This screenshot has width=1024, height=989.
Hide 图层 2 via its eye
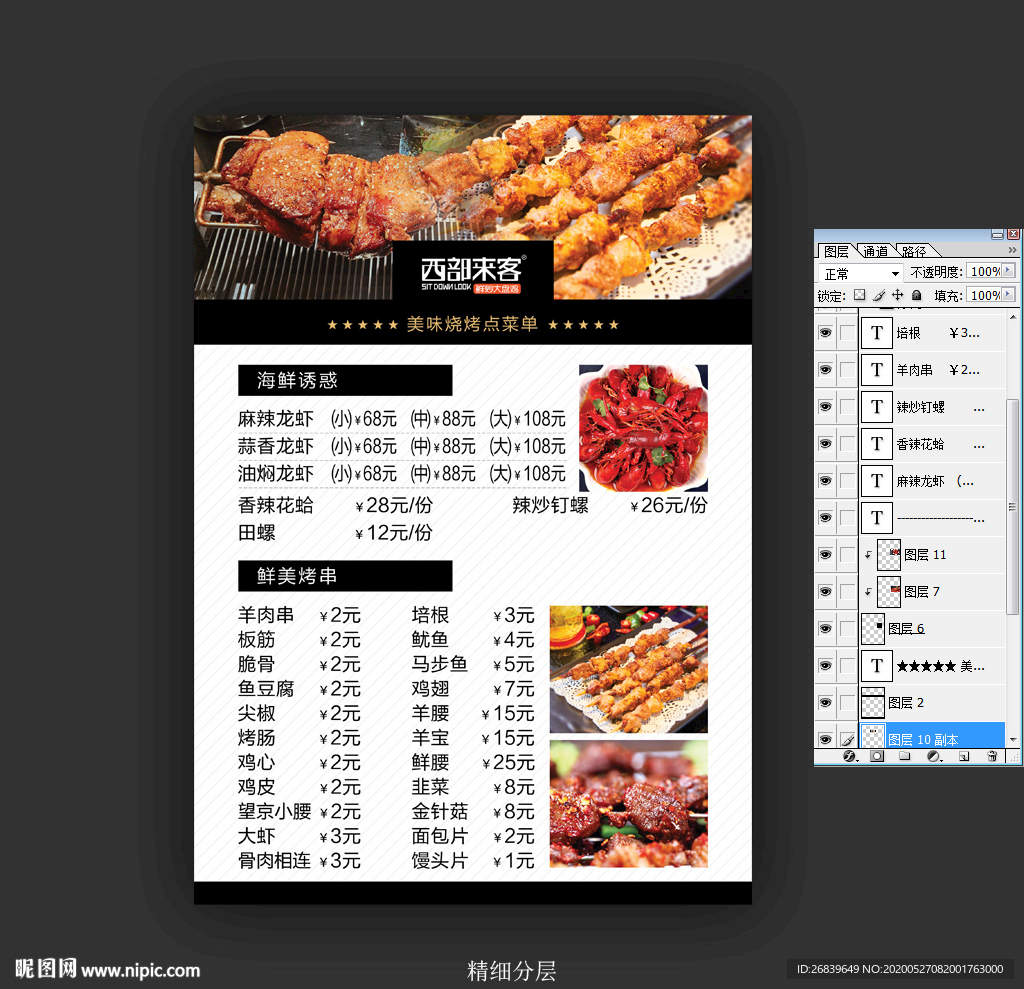[825, 703]
